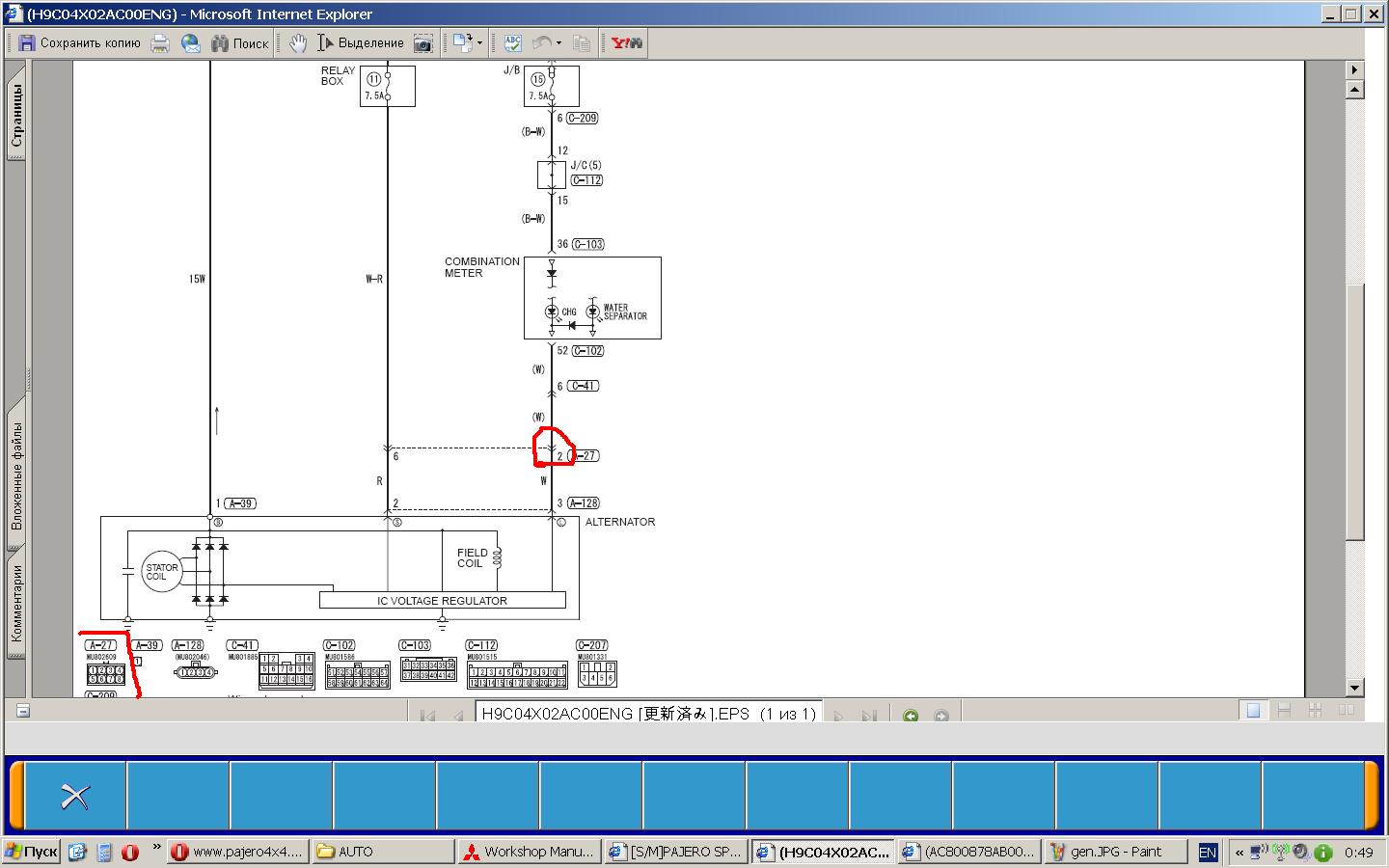
Task: Select the Snapshot camera tool
Action: click(422, 43)
